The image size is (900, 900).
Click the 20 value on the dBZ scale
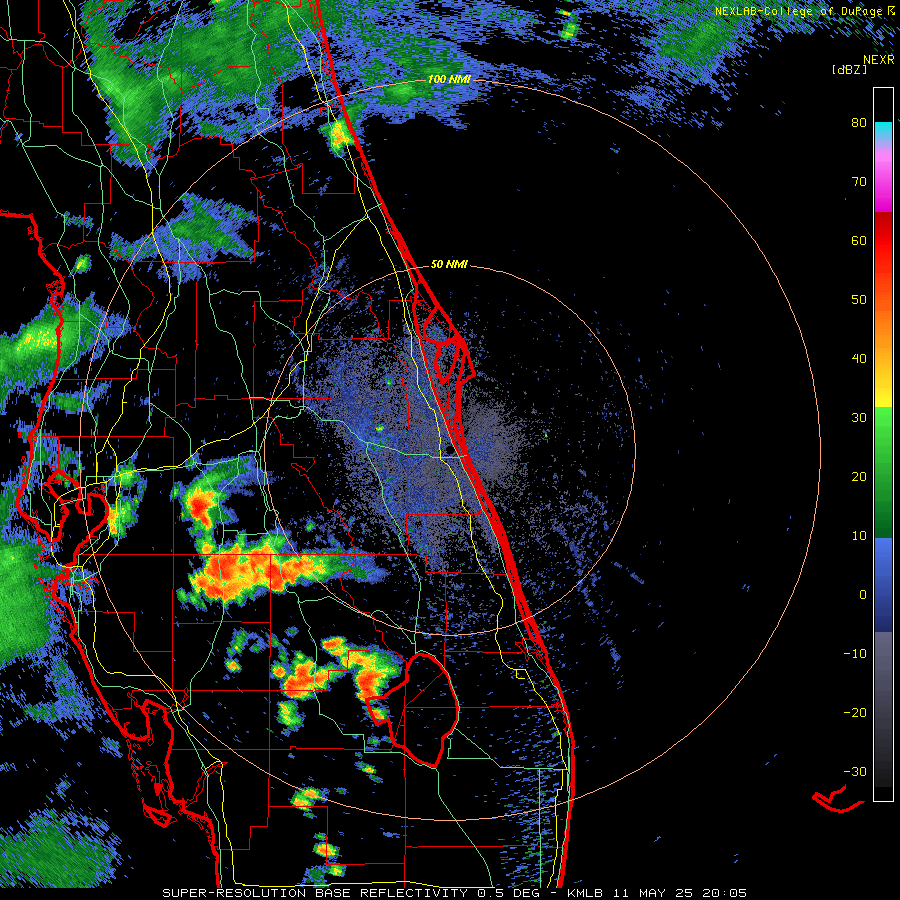(859, 477)
